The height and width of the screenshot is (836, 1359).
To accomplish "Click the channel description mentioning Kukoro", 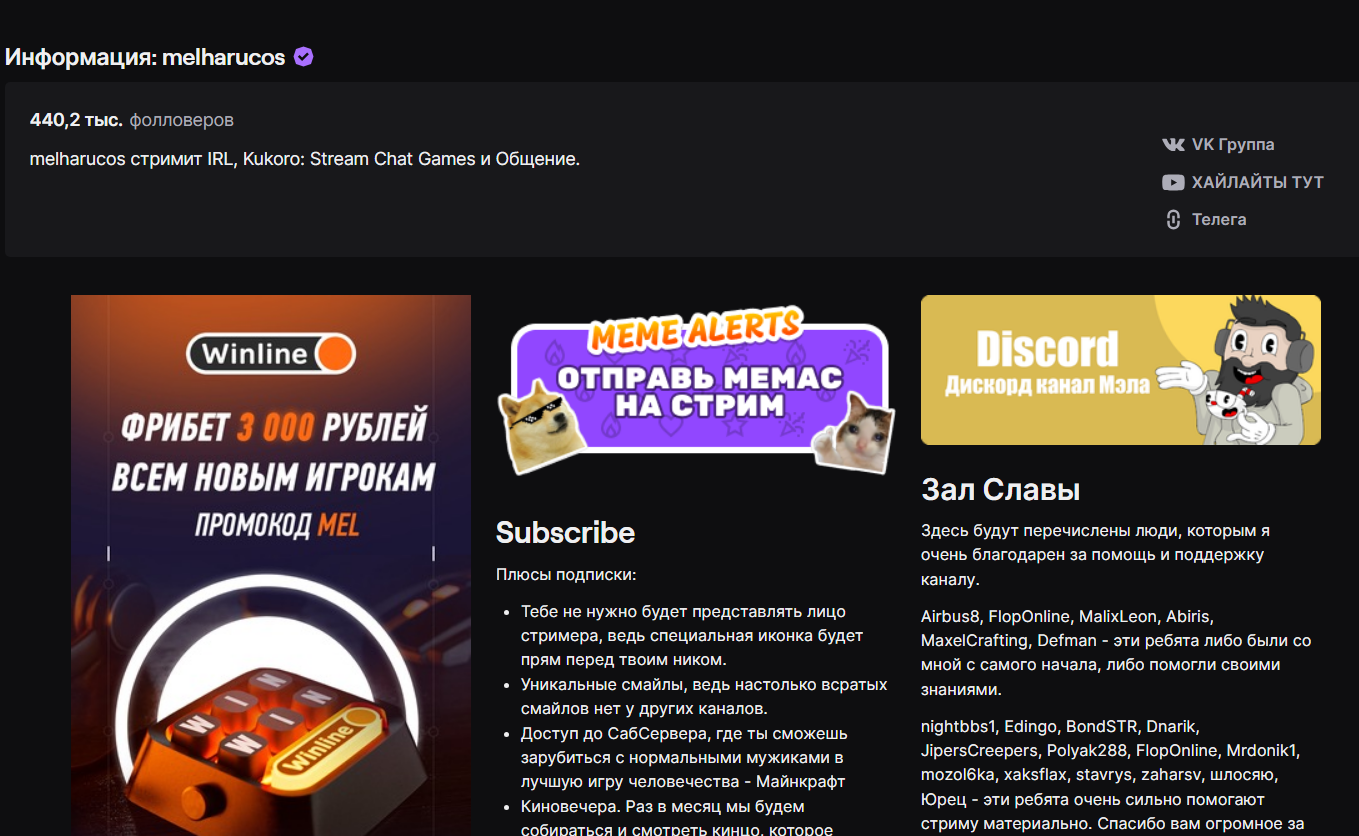I will [305, 159].
